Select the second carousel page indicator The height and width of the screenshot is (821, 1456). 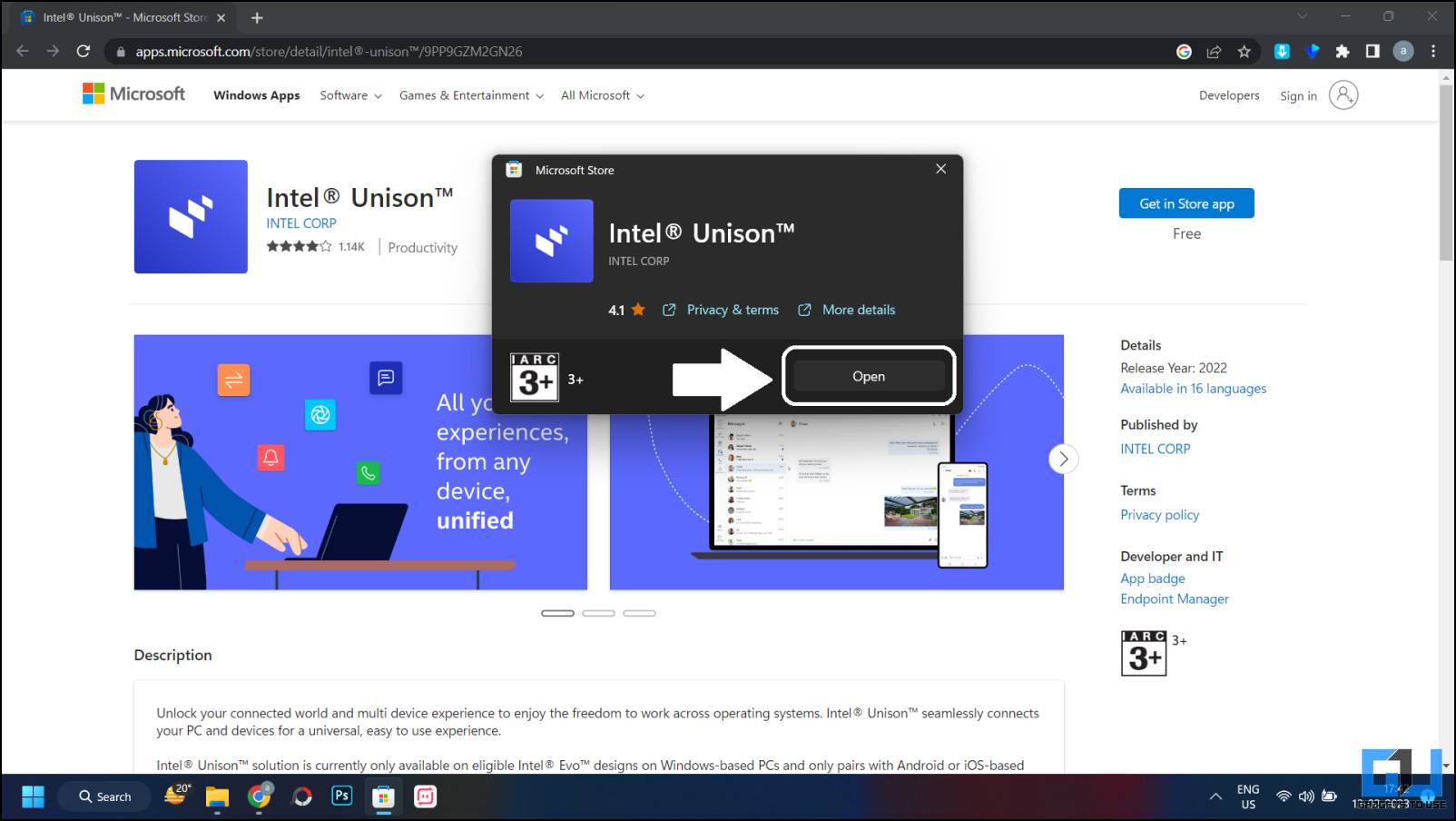(x=598, y=613)
